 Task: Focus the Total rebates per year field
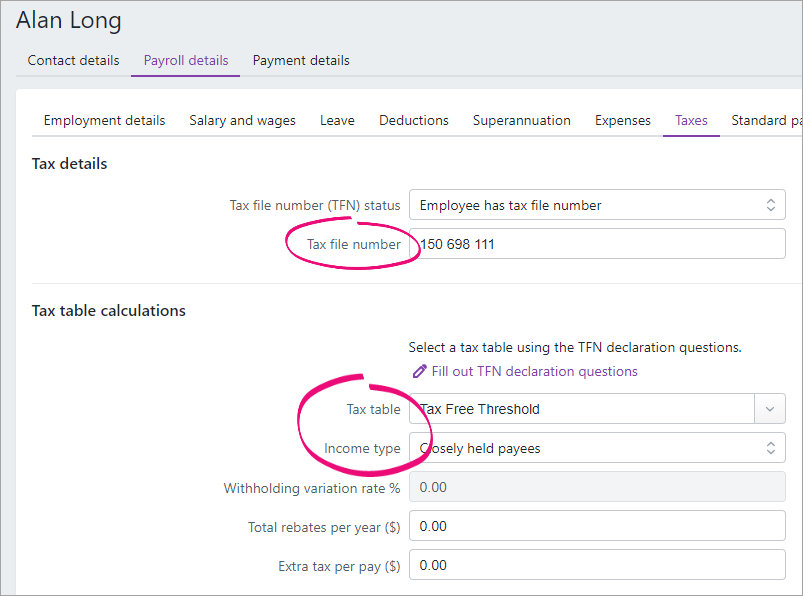(597, 526)
